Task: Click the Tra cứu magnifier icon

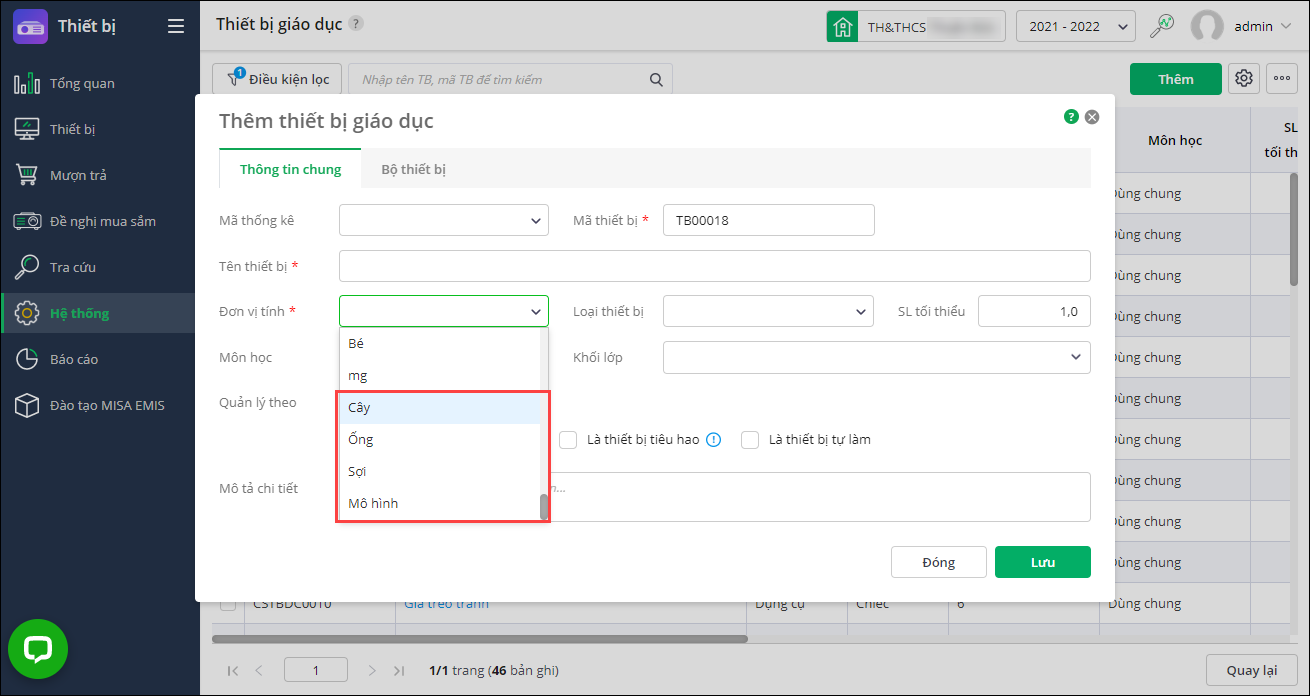Action: click(x=27, y=267)
